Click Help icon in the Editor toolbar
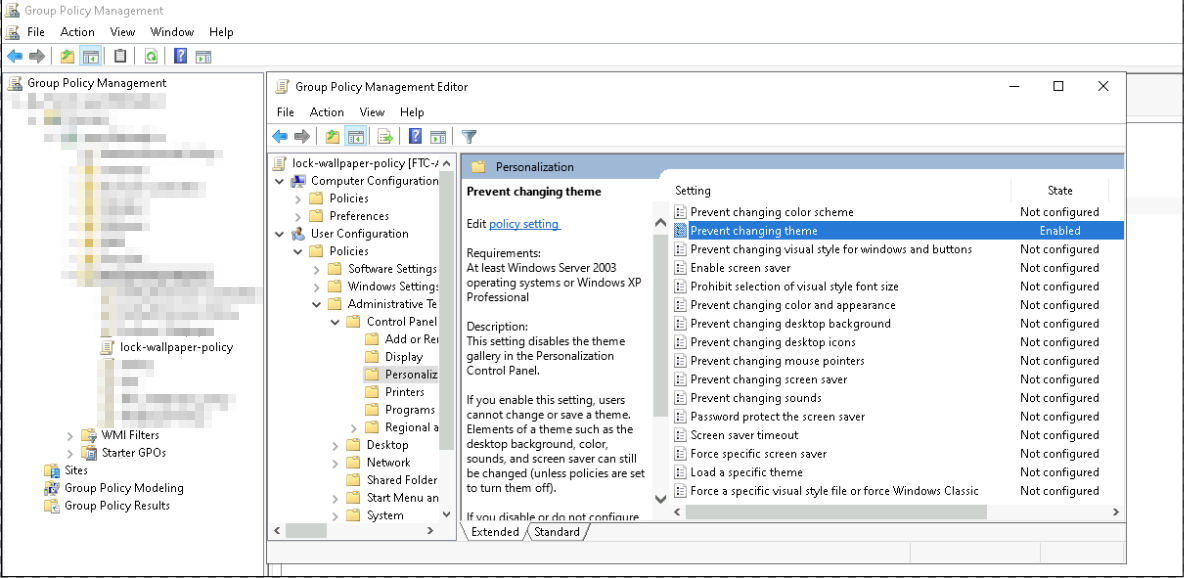1184x578 pixels. click(414, 137)
